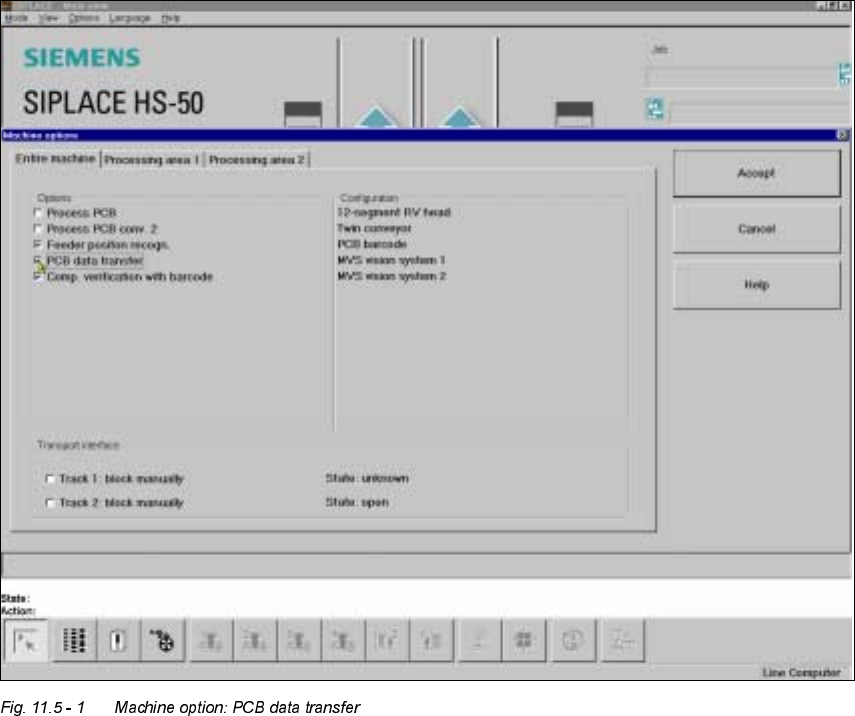Click the Help button in dialog
This screenshot has width=855, height=716.
point(756,285)
